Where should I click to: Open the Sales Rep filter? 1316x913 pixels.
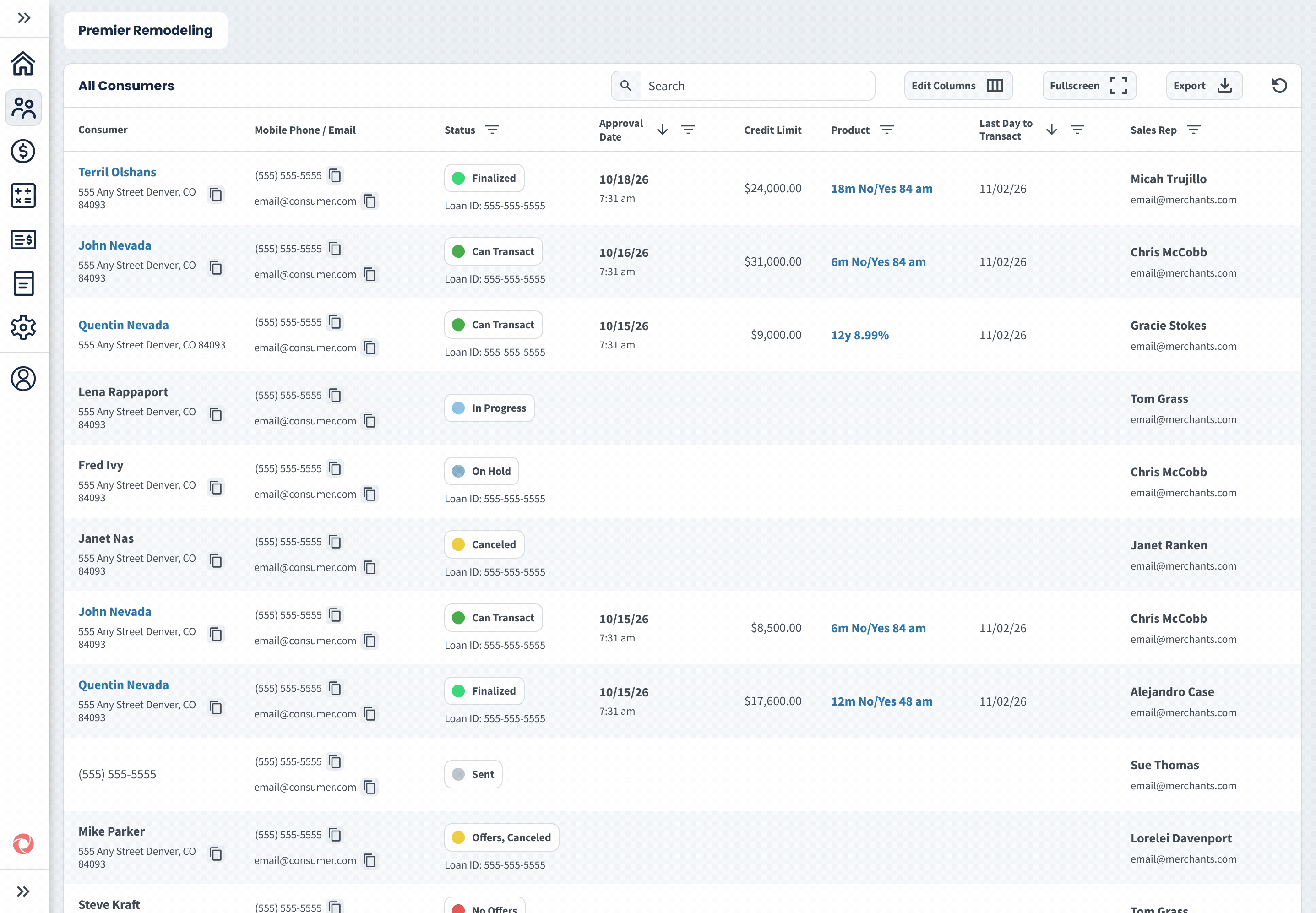1194,130
